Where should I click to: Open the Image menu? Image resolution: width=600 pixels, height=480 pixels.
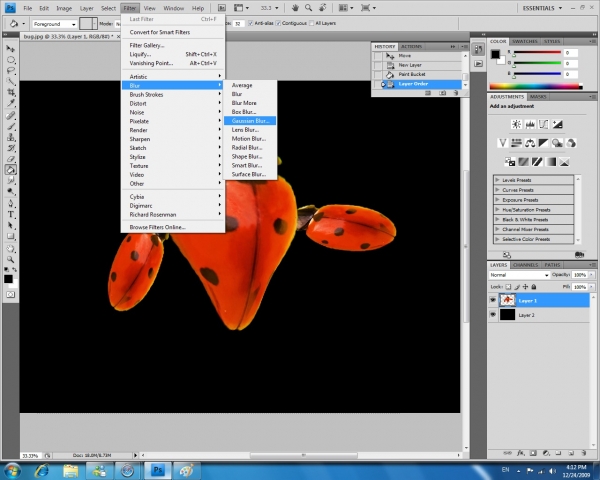pyautogui.click(x=64, y=8)
